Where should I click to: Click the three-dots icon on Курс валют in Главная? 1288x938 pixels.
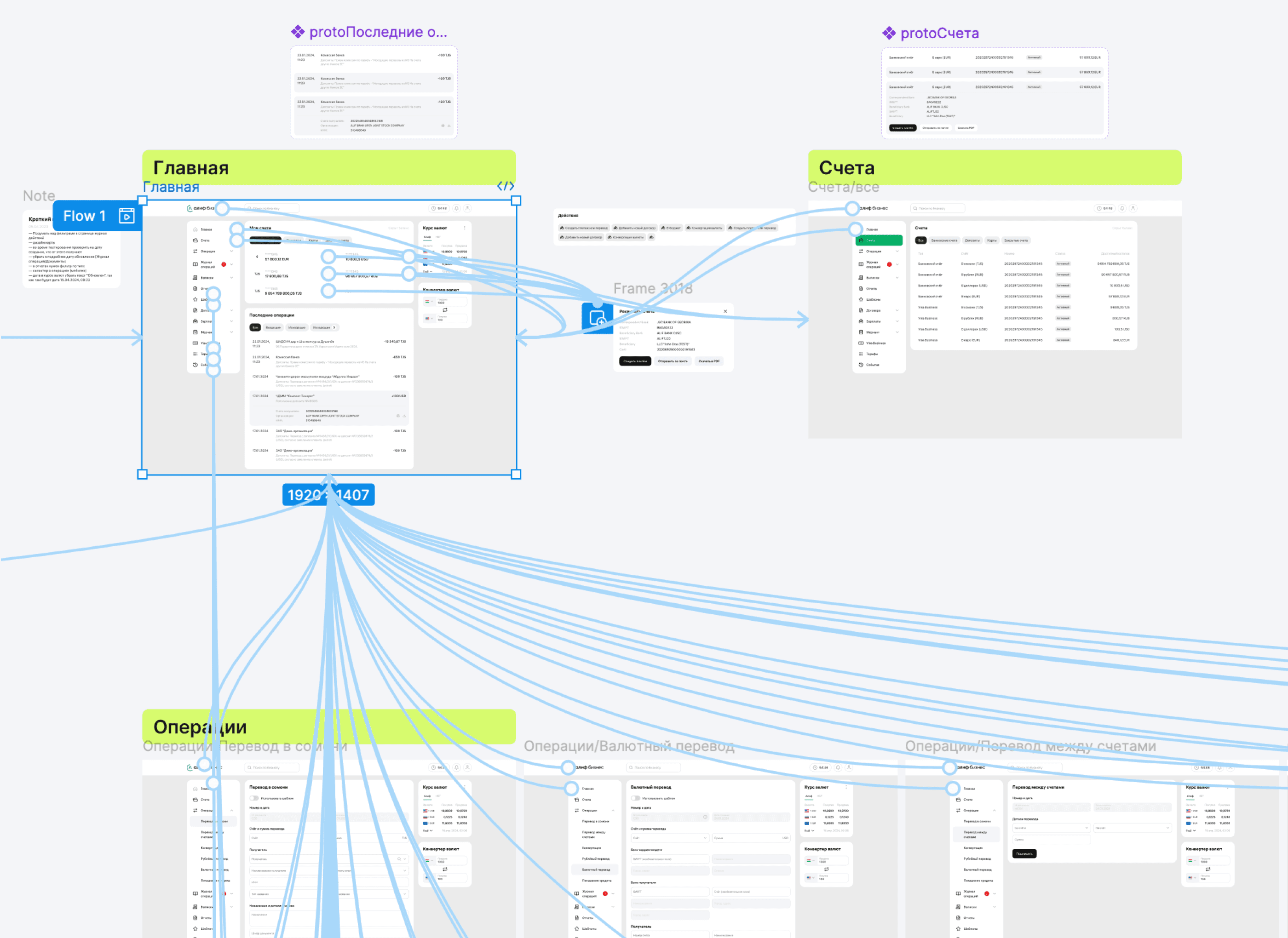[465, 228]
